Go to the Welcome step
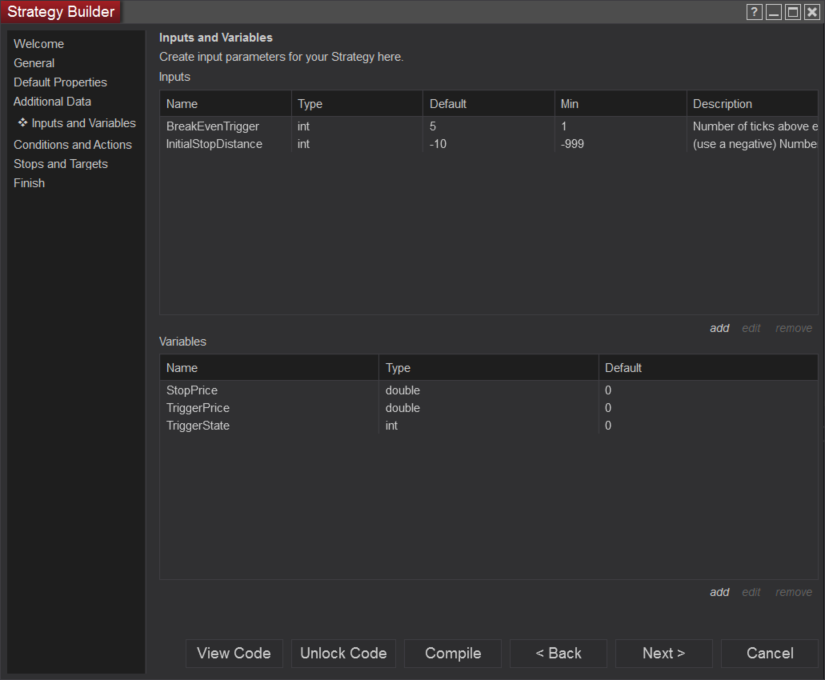 (39, 44)
